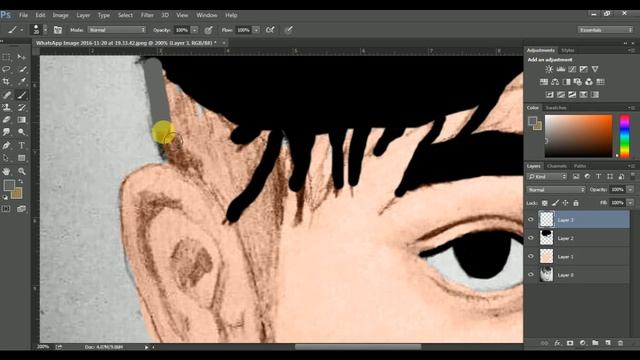The height and width of the screenshot is (360, 640).
Task: Open the brush Mode dropdown
Action: click(117, 30)
